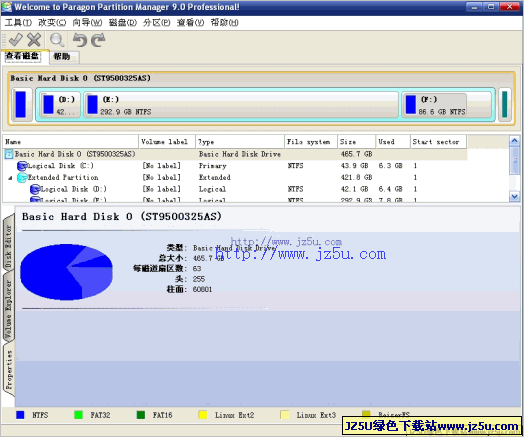Click the yellow Linux Ext2 legend swatch
The height and width of the screenshot is (437, 524).
[203, 415]
